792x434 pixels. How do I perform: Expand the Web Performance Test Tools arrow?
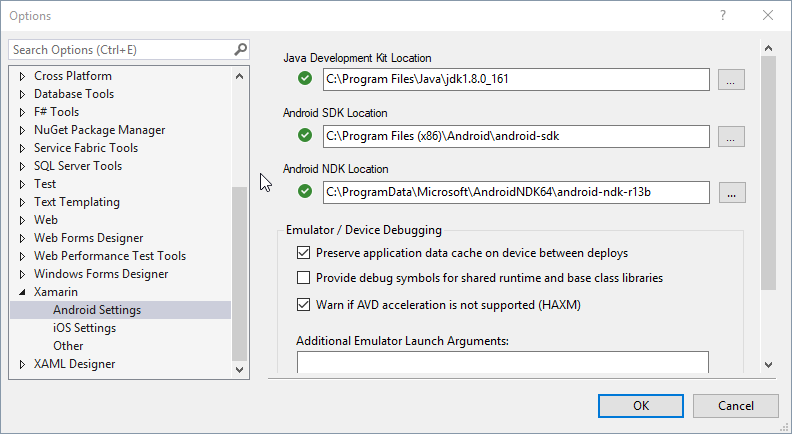point(22,256)
